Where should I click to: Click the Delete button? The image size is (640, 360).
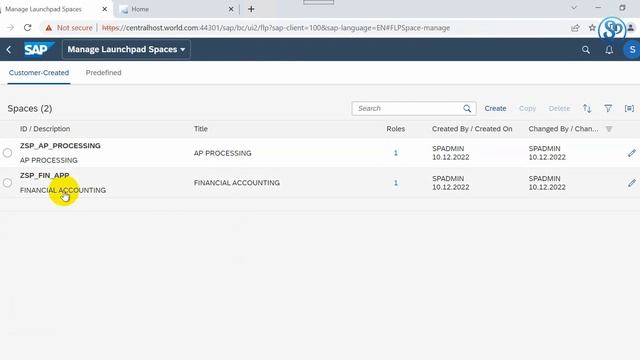click(x=559, y=109)
